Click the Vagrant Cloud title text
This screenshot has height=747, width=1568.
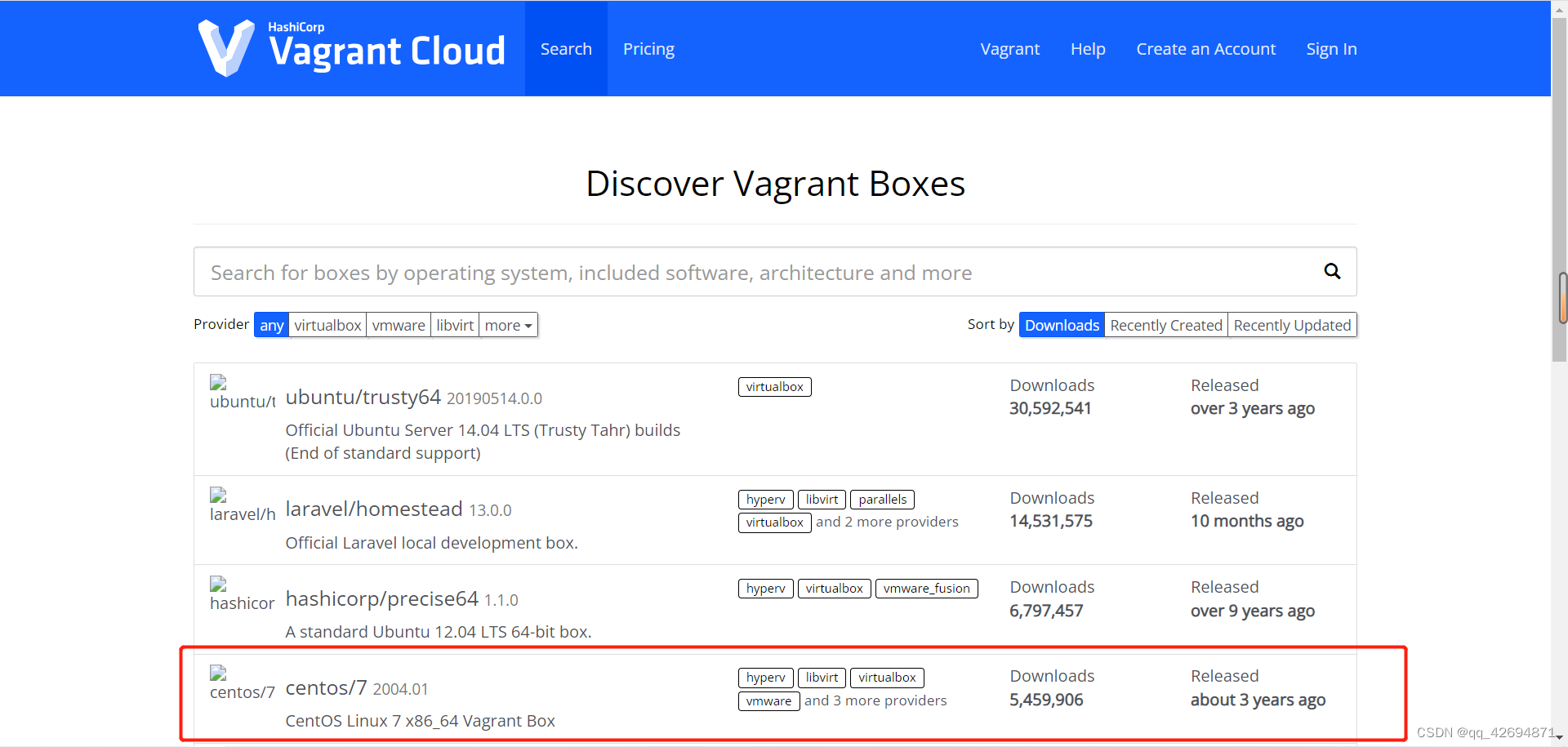tap(387, 51)
